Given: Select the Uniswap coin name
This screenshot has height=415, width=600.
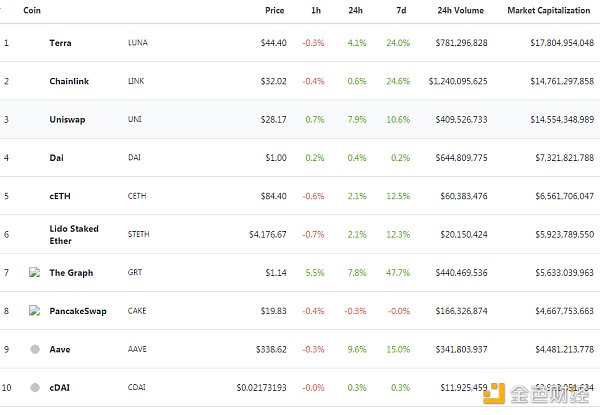Looking at the screenshot, I should (66, 119).
